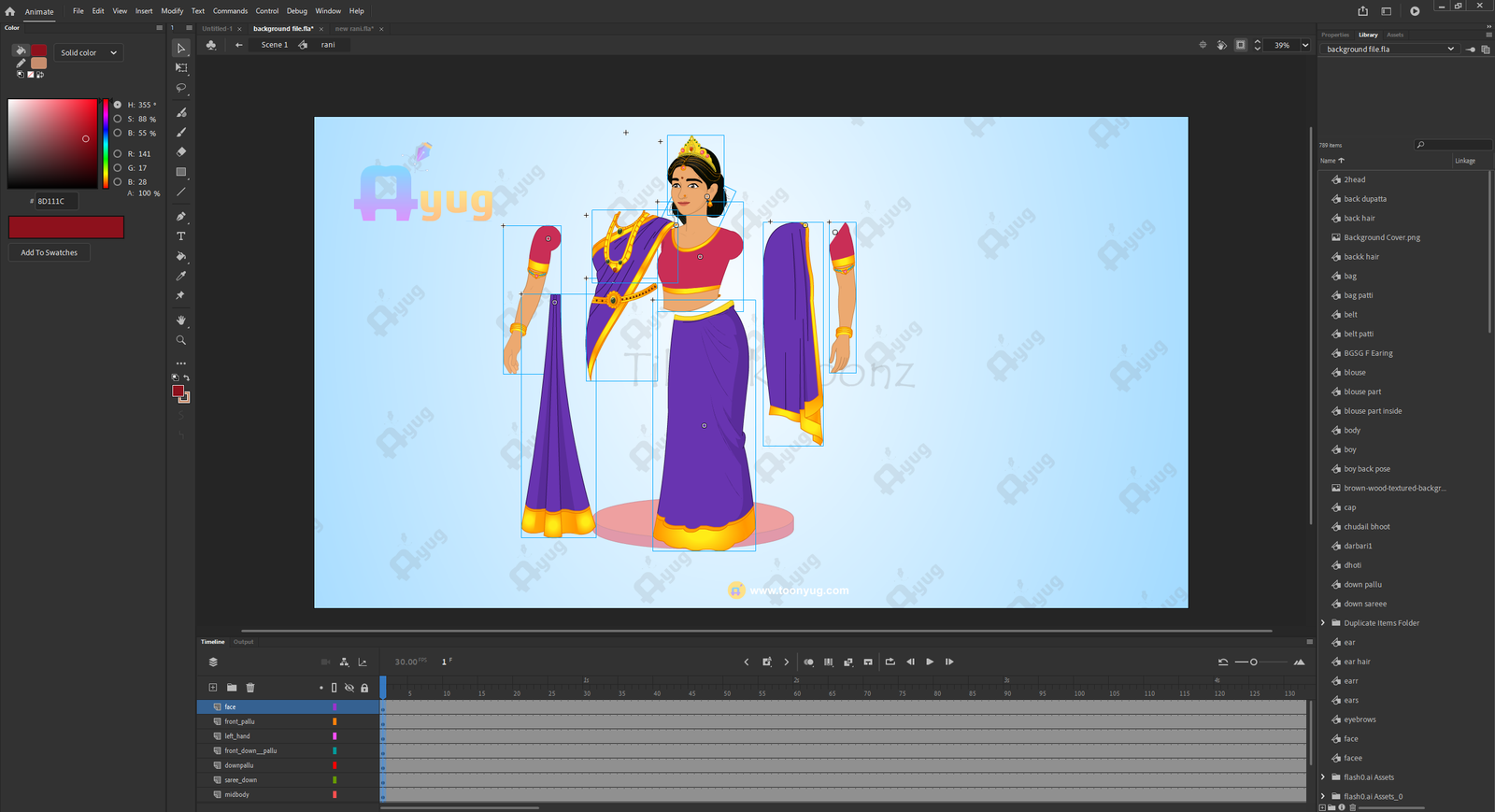
Task: Toggle hide all layers eye icon
Action: pos(349,688)
